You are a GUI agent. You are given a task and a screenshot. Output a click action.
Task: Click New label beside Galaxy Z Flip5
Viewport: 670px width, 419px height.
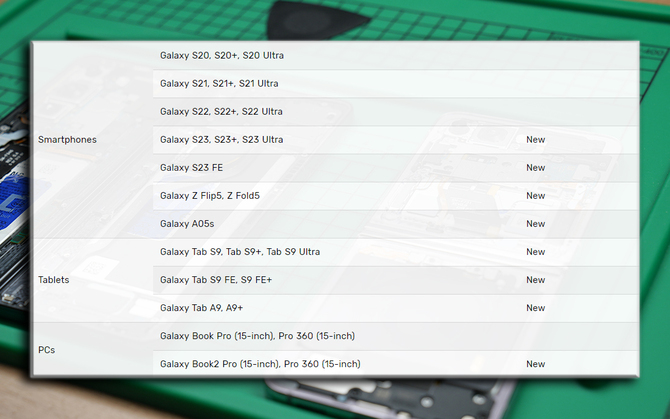pos(535,196)
